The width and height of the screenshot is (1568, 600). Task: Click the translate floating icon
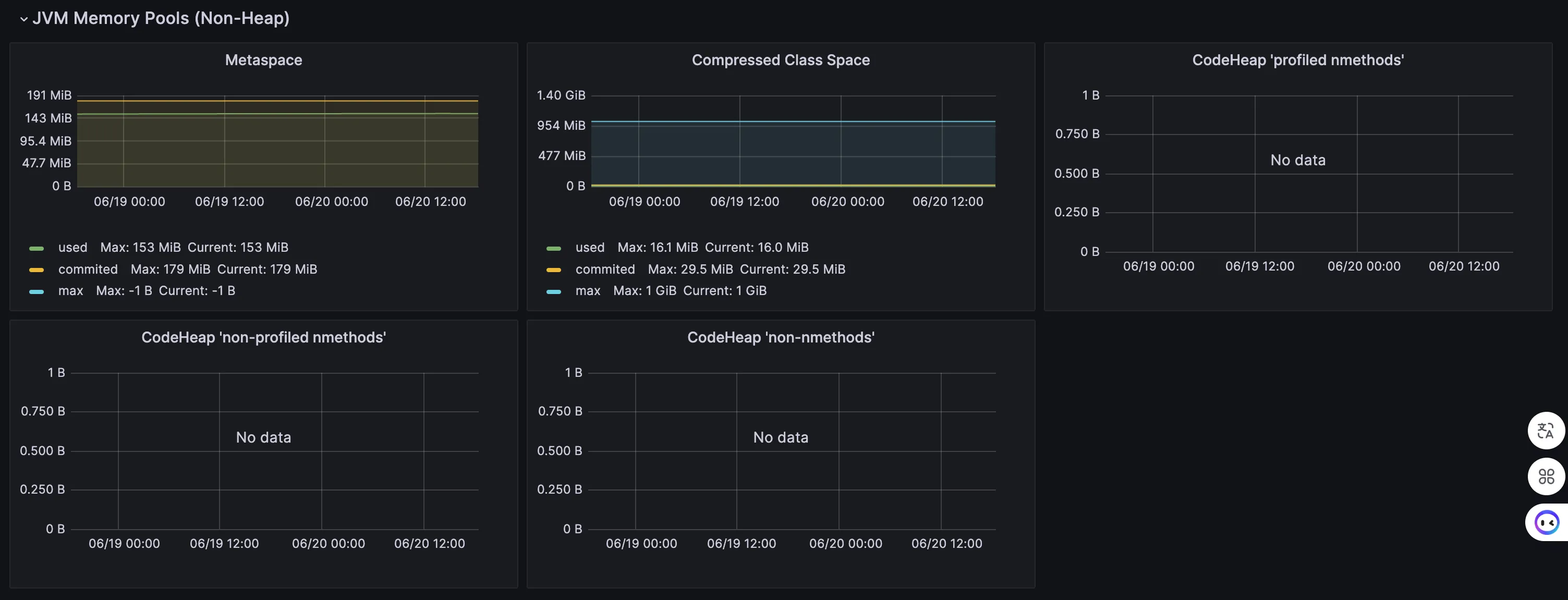1546,431
